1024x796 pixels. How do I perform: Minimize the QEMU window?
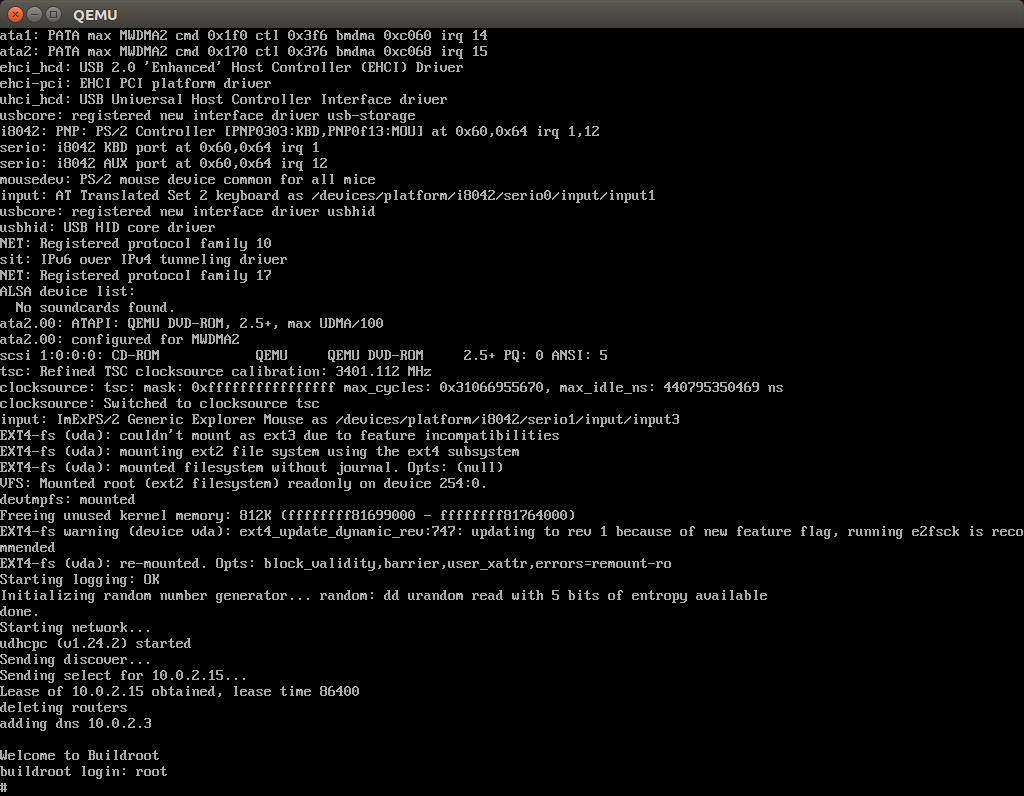pyautogui.click(x=35, y=14)
